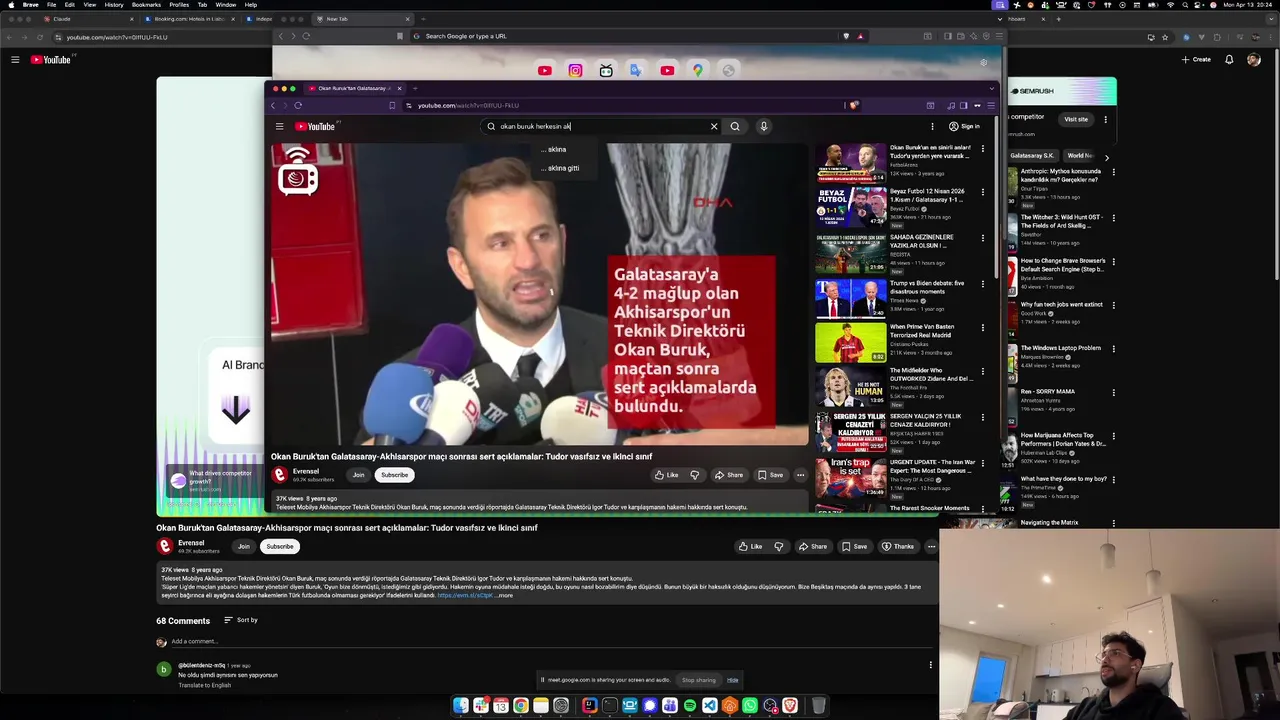Open account avatar in back YouTube window
1280x720 pixels.
1254,60
